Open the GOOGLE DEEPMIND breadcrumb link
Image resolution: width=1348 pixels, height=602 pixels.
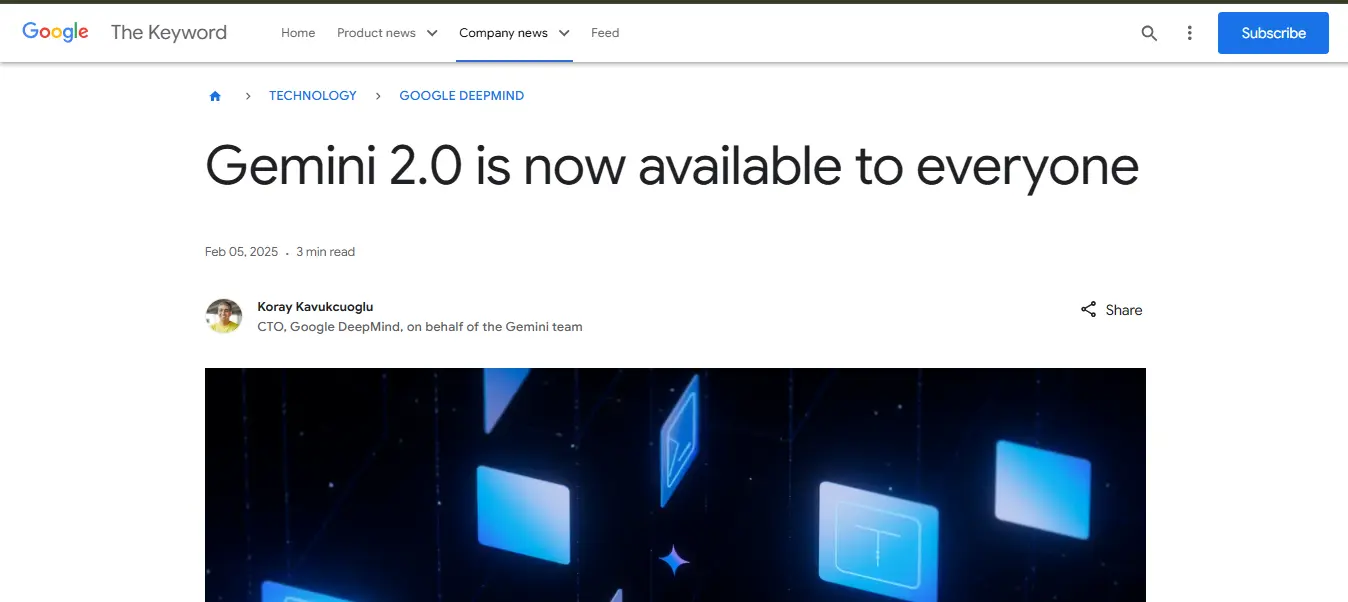point(462,96)
